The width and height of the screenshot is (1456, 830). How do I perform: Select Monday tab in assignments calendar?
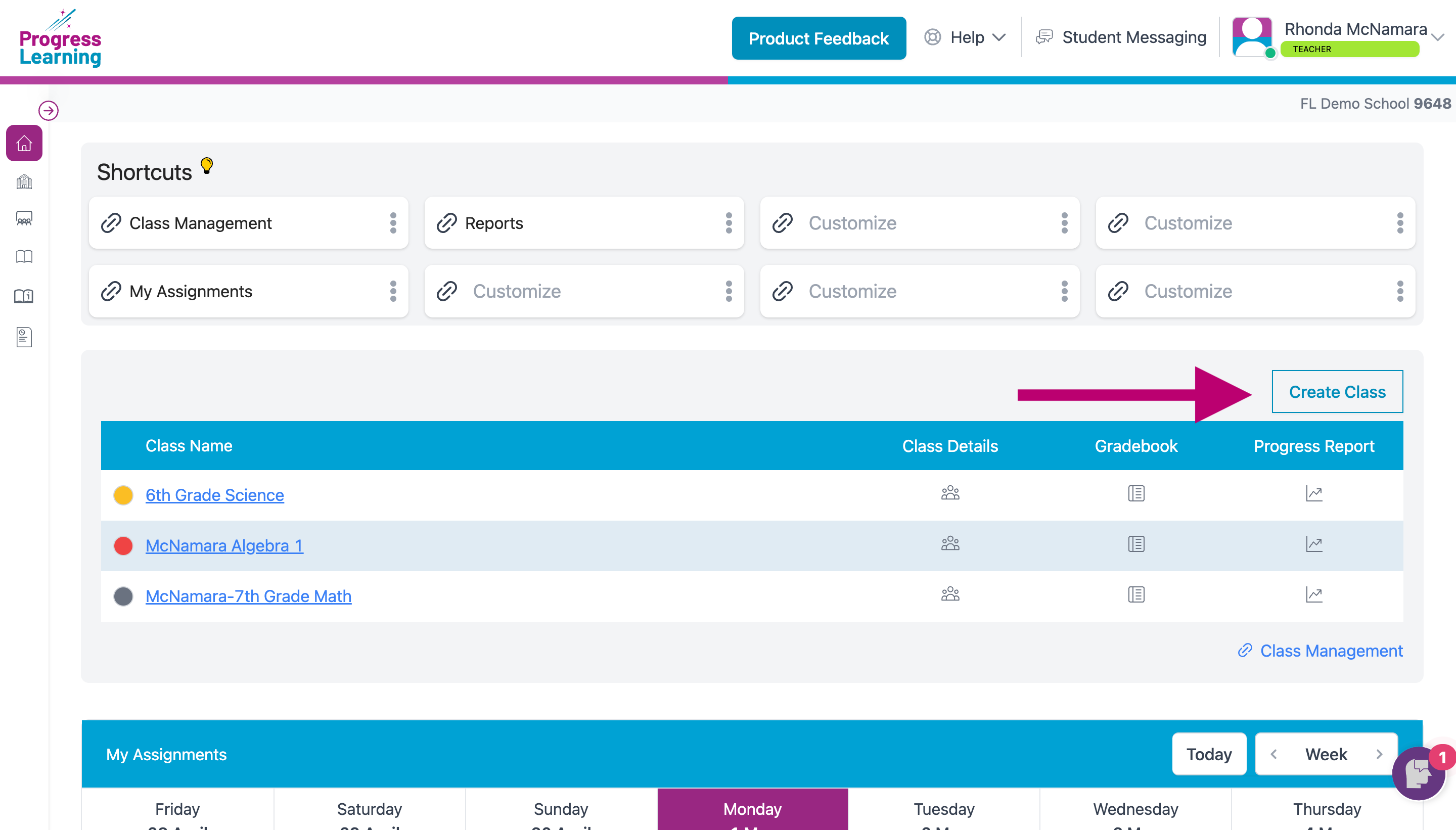(752, 809)
